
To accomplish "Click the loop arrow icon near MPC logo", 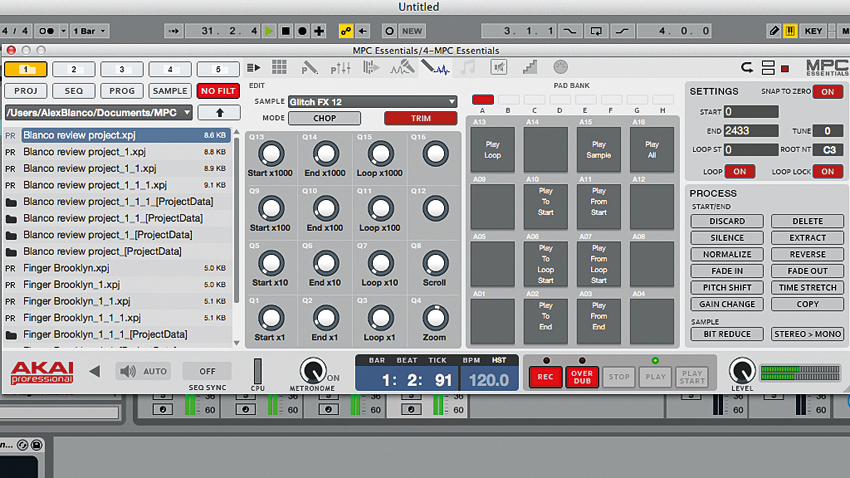I will tap(747, 68).
